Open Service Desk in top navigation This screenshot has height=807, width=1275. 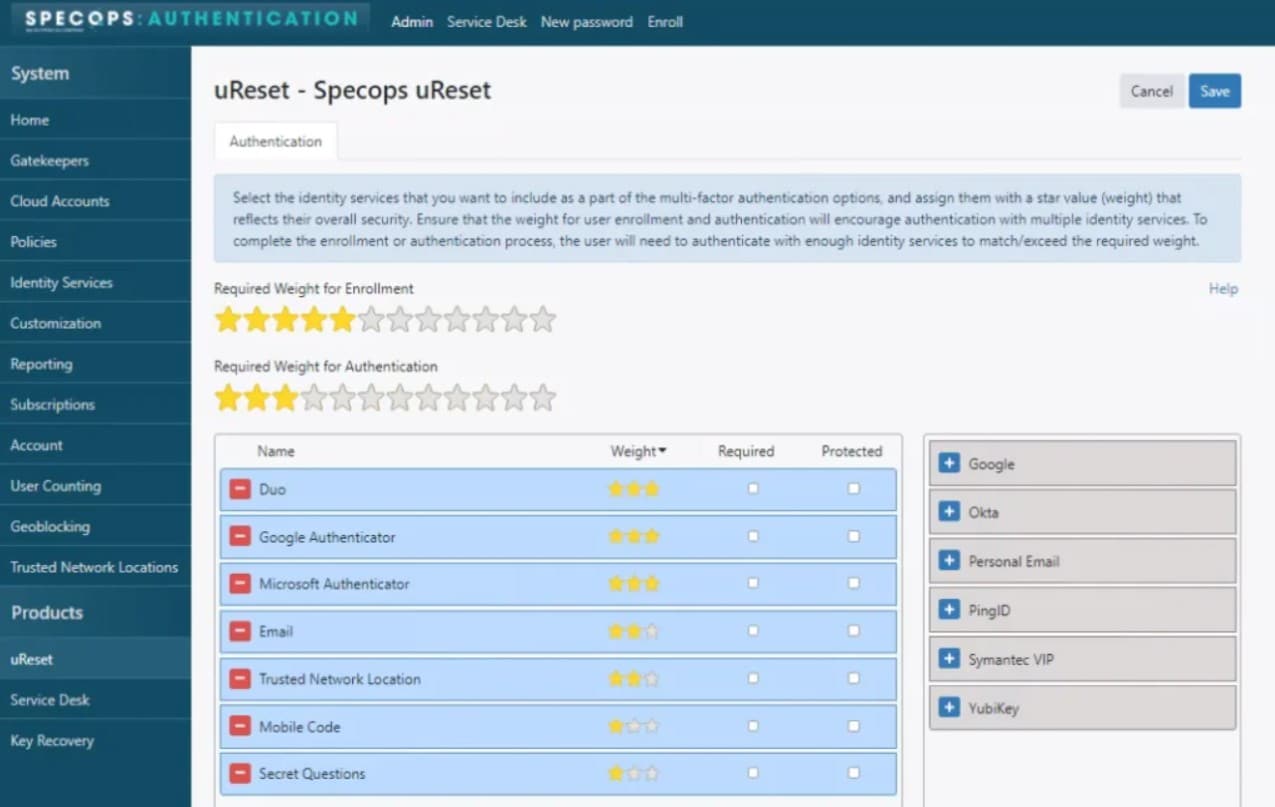point(487,22)
